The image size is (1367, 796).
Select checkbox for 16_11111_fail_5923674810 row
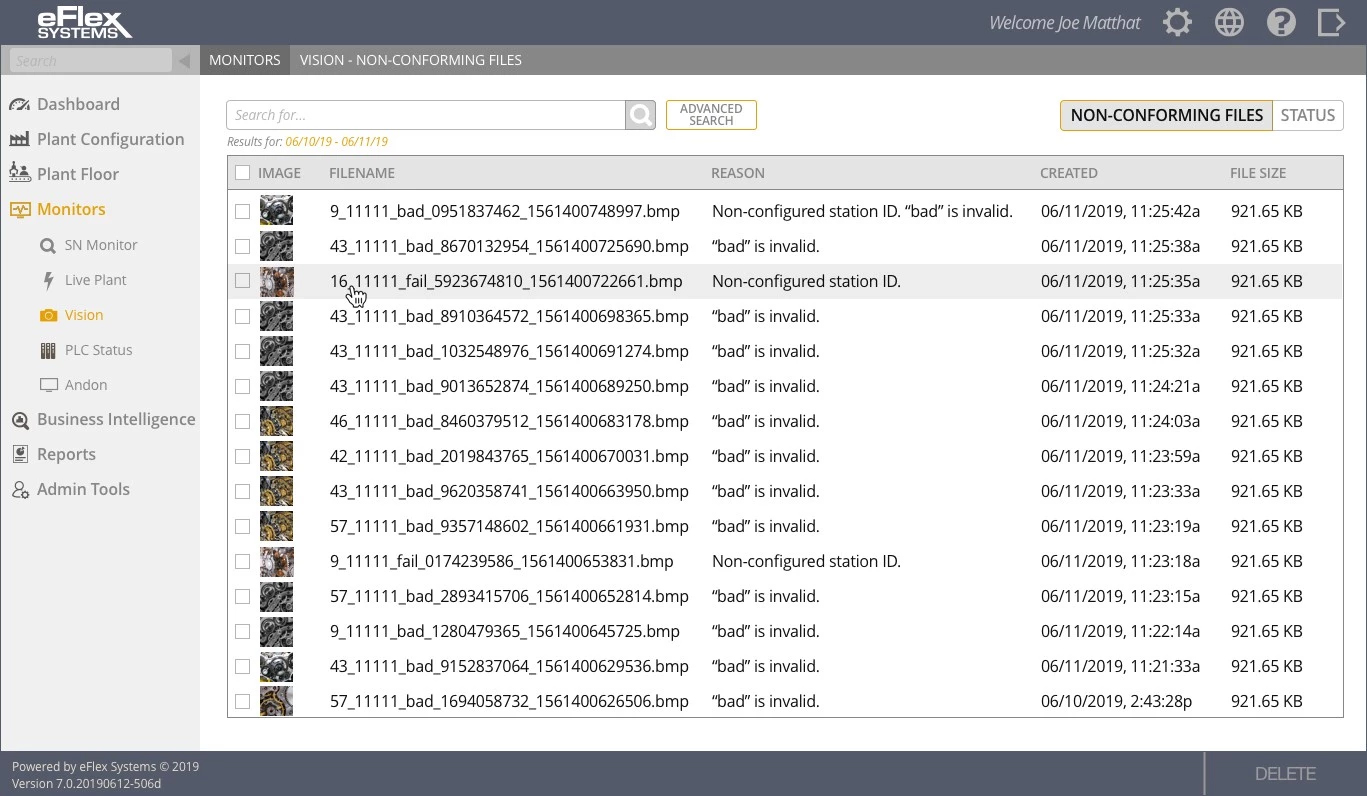click(242, 281)
